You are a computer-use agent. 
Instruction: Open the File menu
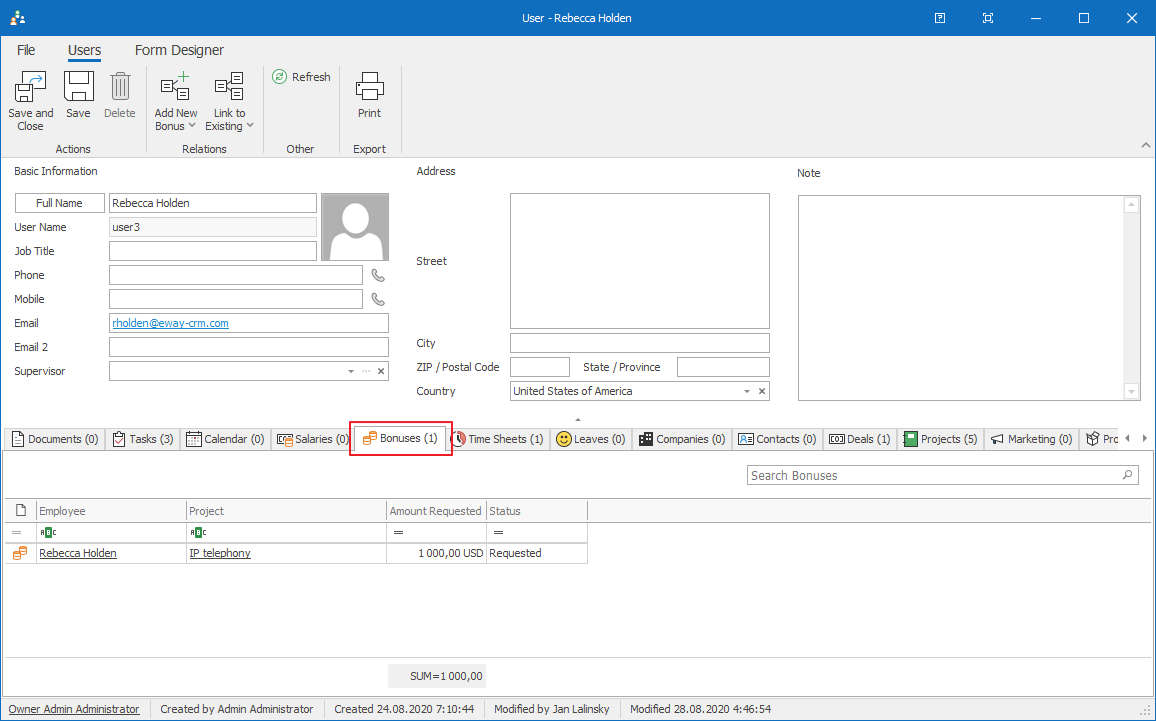pos(26,50)
